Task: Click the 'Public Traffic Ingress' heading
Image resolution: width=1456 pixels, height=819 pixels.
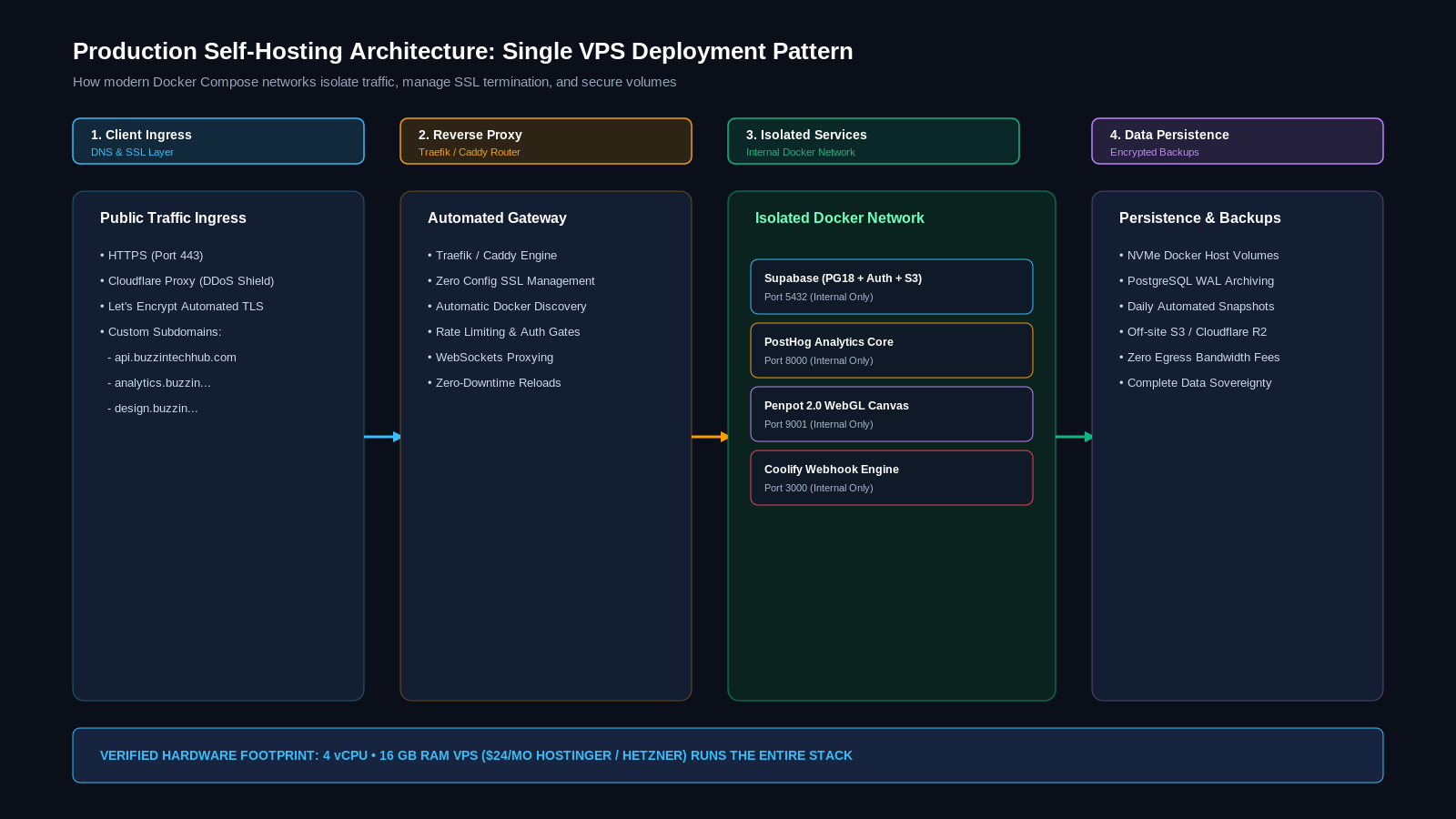Action: click(x=173, y=218)
